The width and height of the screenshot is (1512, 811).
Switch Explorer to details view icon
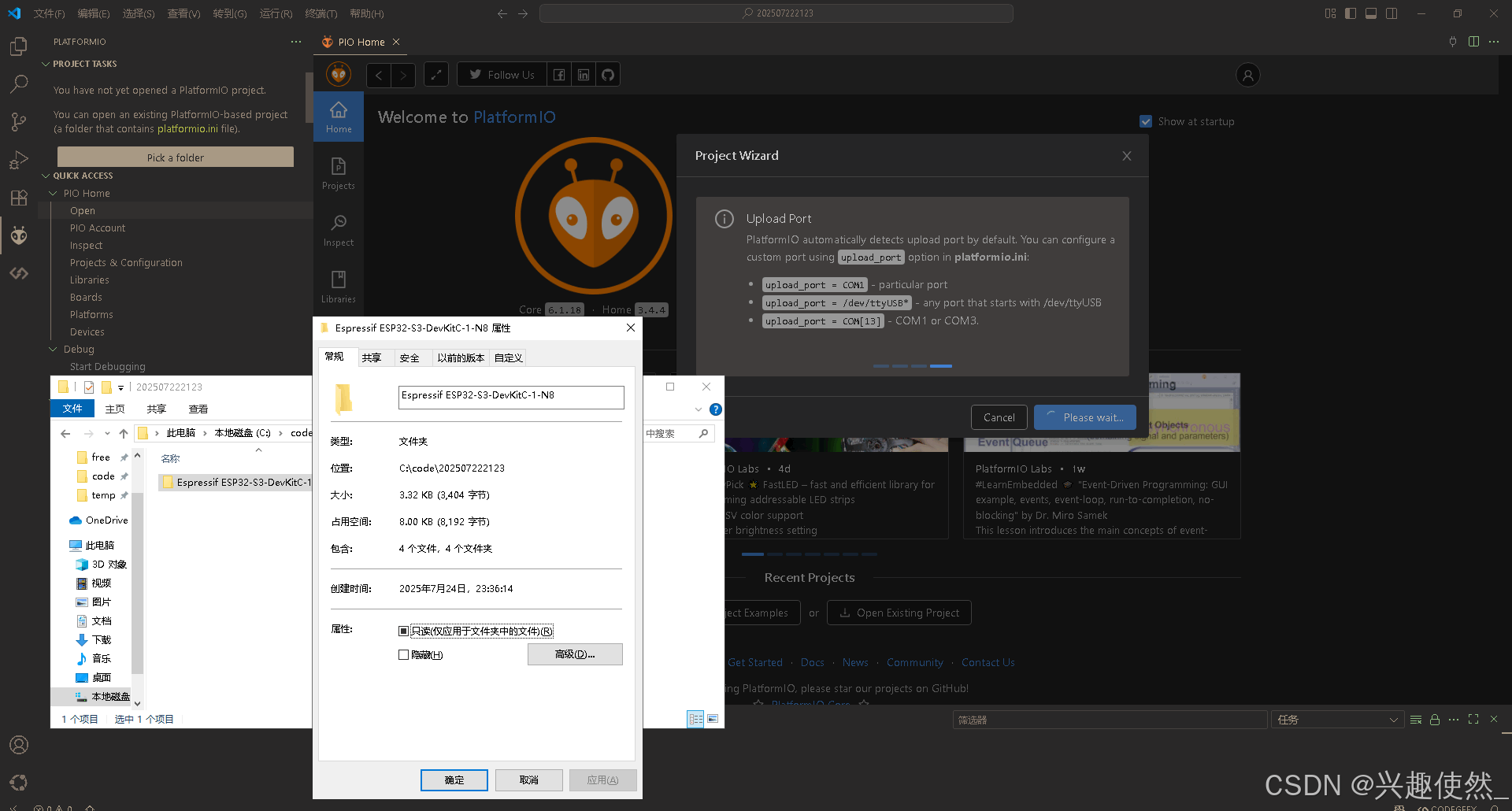695,719
